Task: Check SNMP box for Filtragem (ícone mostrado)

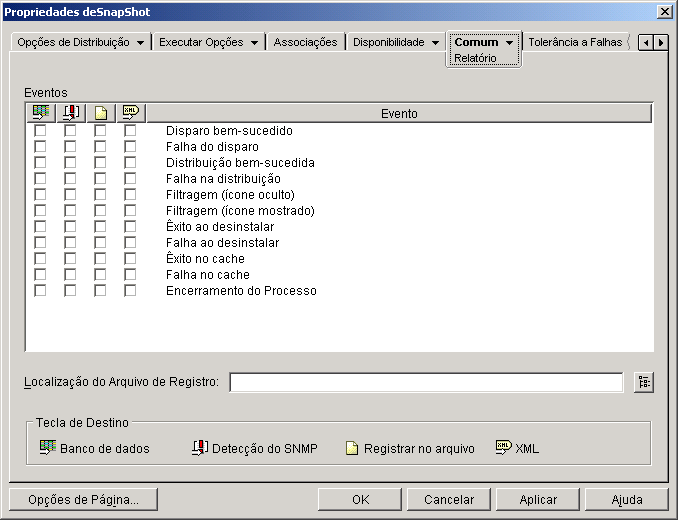Action: tap(70, 211)
